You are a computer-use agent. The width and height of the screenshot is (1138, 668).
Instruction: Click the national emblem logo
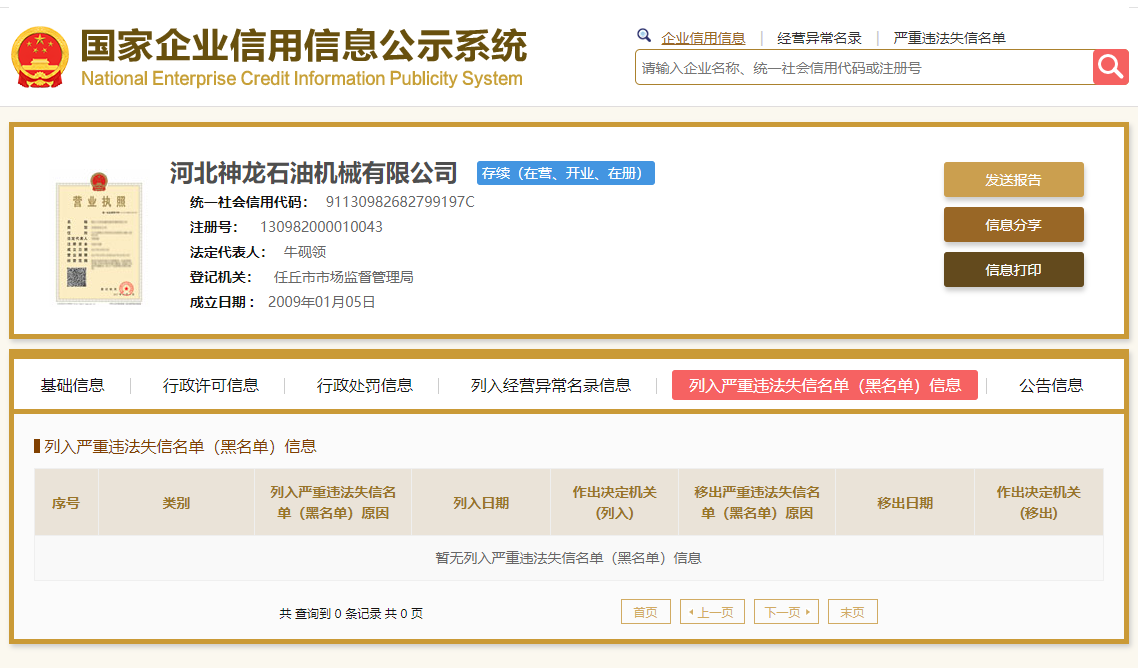[40, 57]
